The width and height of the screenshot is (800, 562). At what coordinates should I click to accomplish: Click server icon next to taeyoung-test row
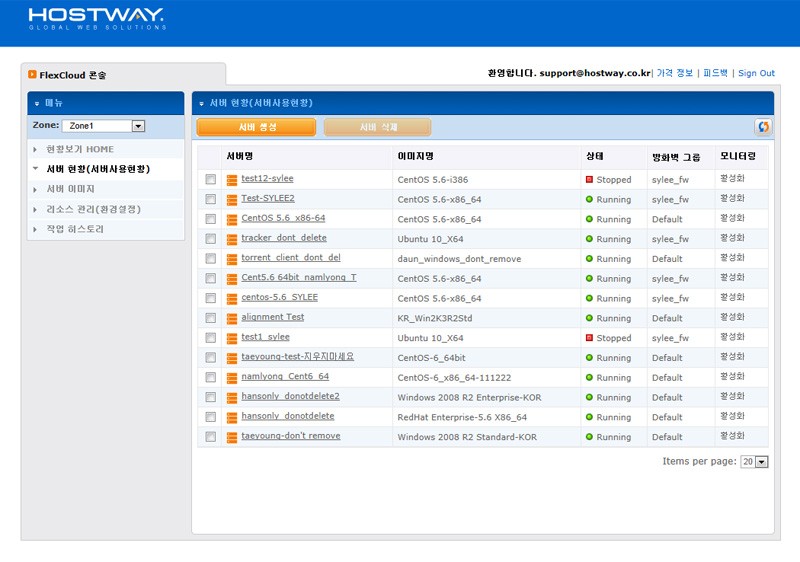point(232,358)
